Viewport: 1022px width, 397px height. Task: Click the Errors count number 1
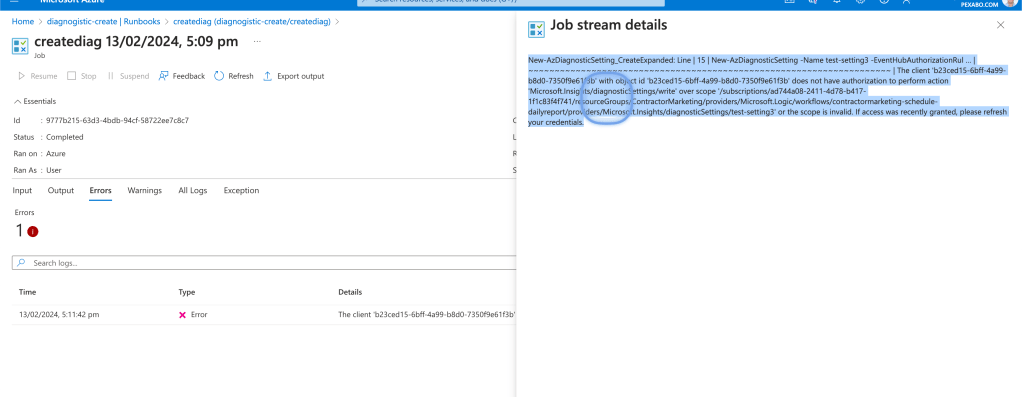(20, 230)
